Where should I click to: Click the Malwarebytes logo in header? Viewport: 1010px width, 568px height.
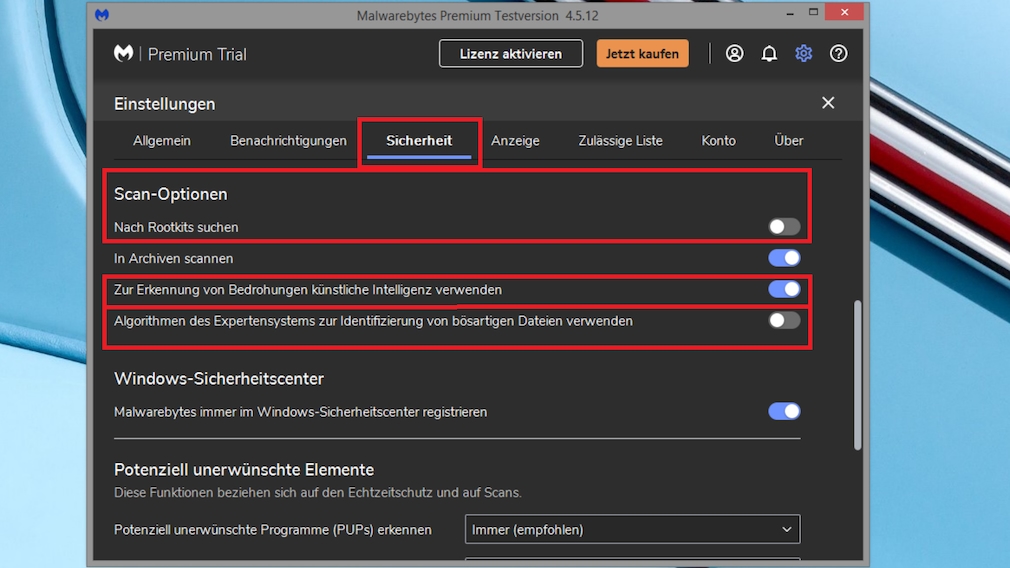(123, 53)
